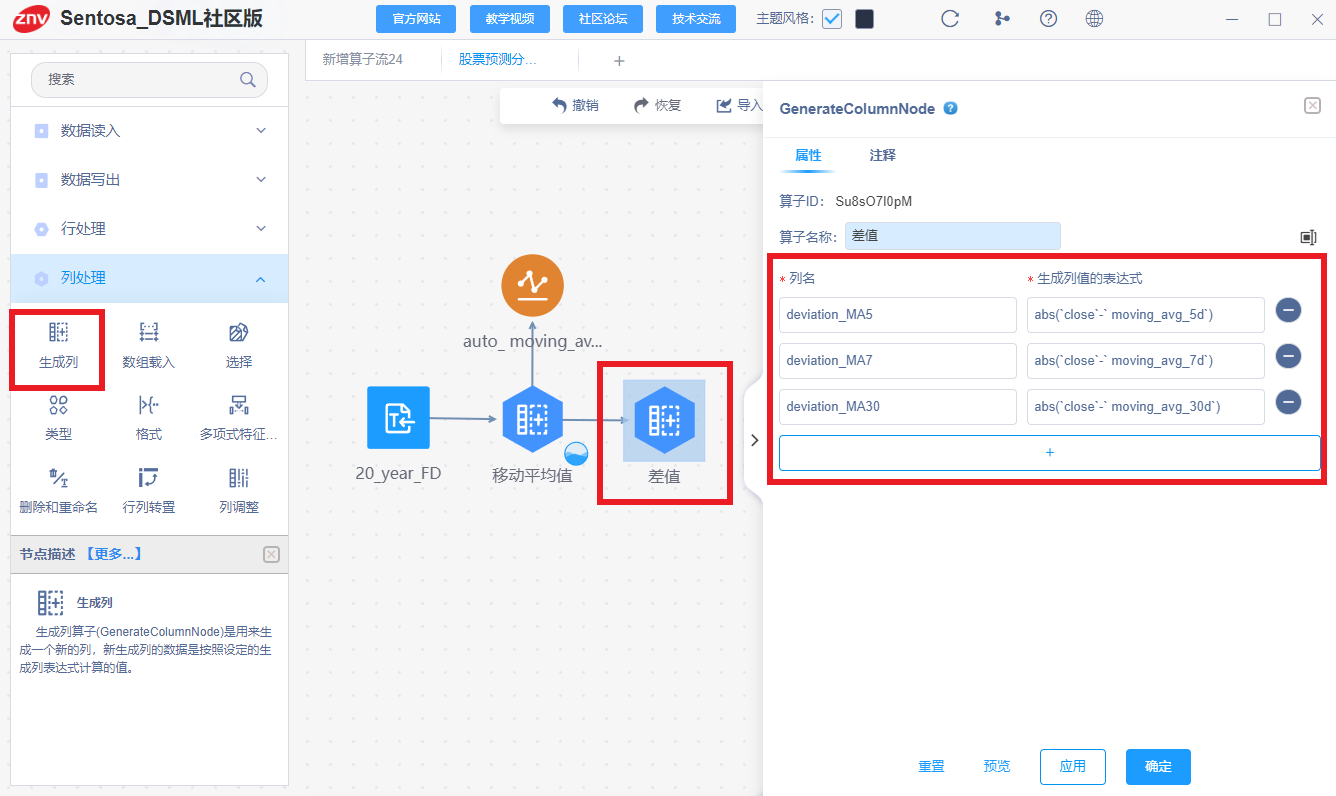Image resolution: width=1336 pixels, height=796 pixels.
Task: Click the refresh icon in title bar
Action: 951,19
